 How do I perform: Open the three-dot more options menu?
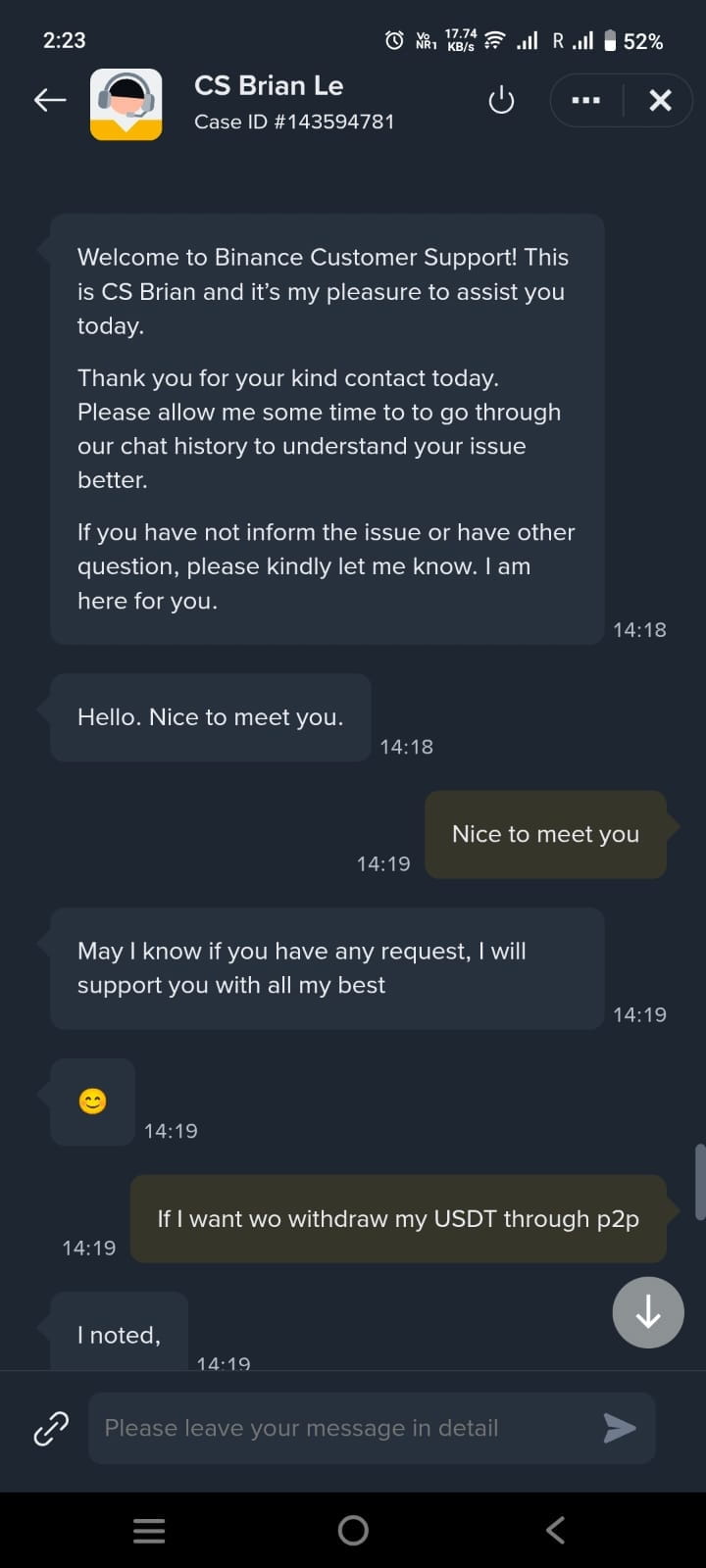[x=585, y=100]
